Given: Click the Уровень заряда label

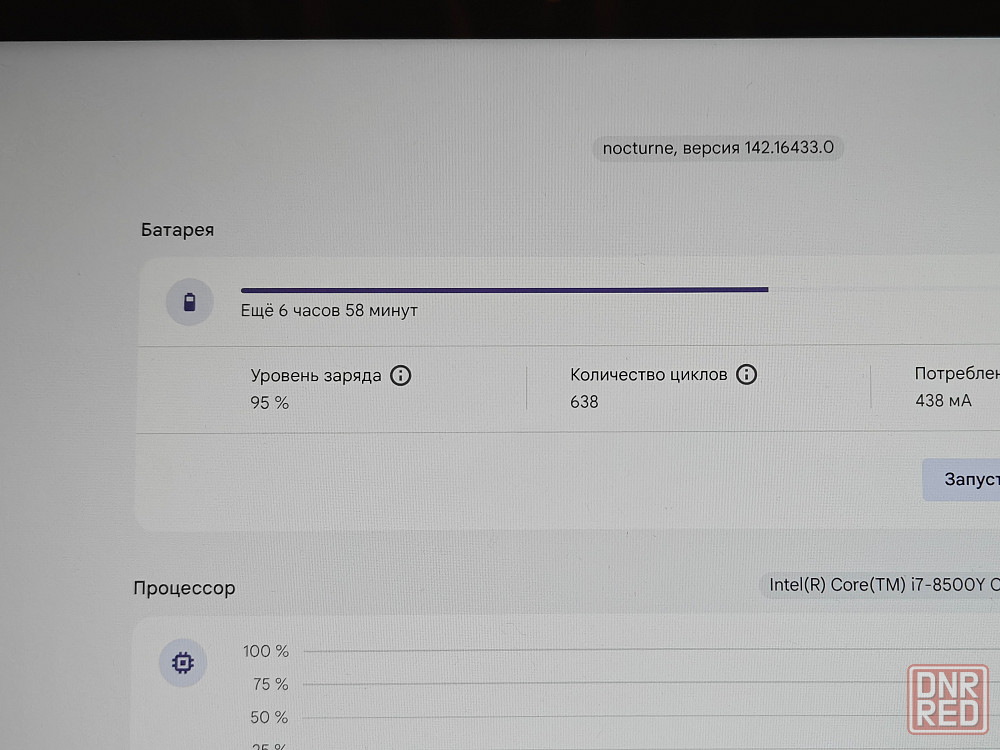Looking at the screenshot, I should pyautogui.click(x=315, y=376).
